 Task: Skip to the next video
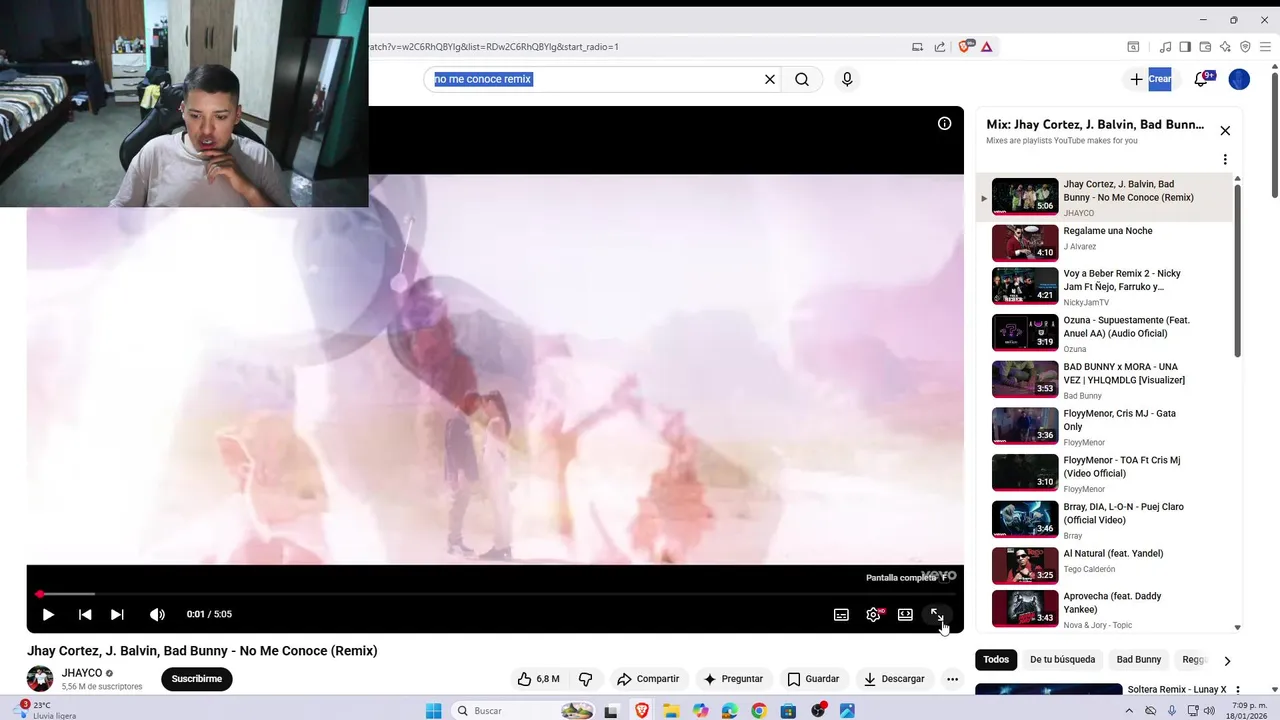click(117, 614)
